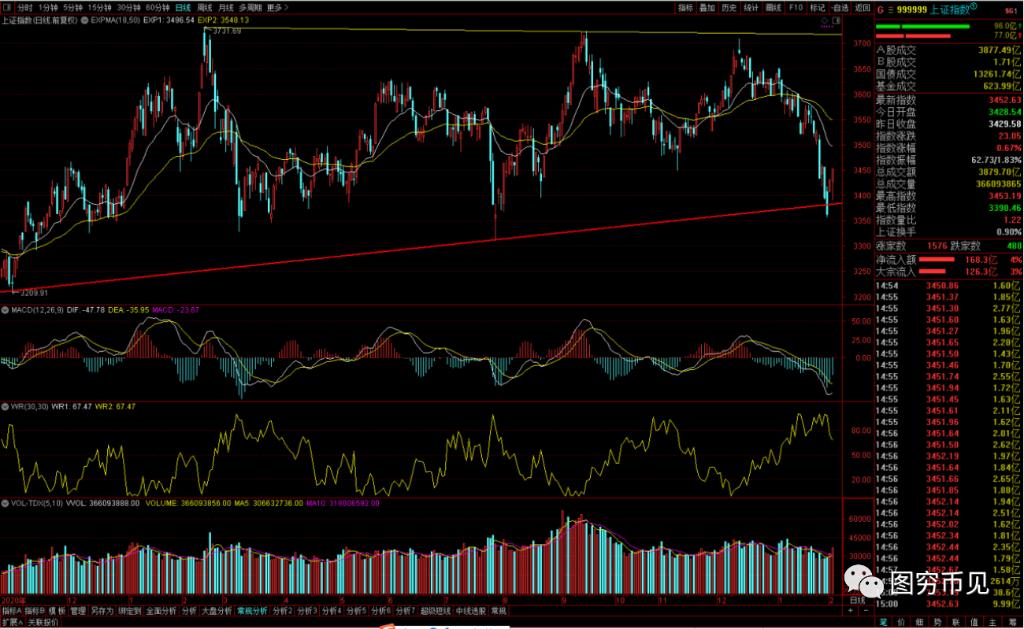
Task: Open the 分析7 tab
Action: 406,611
